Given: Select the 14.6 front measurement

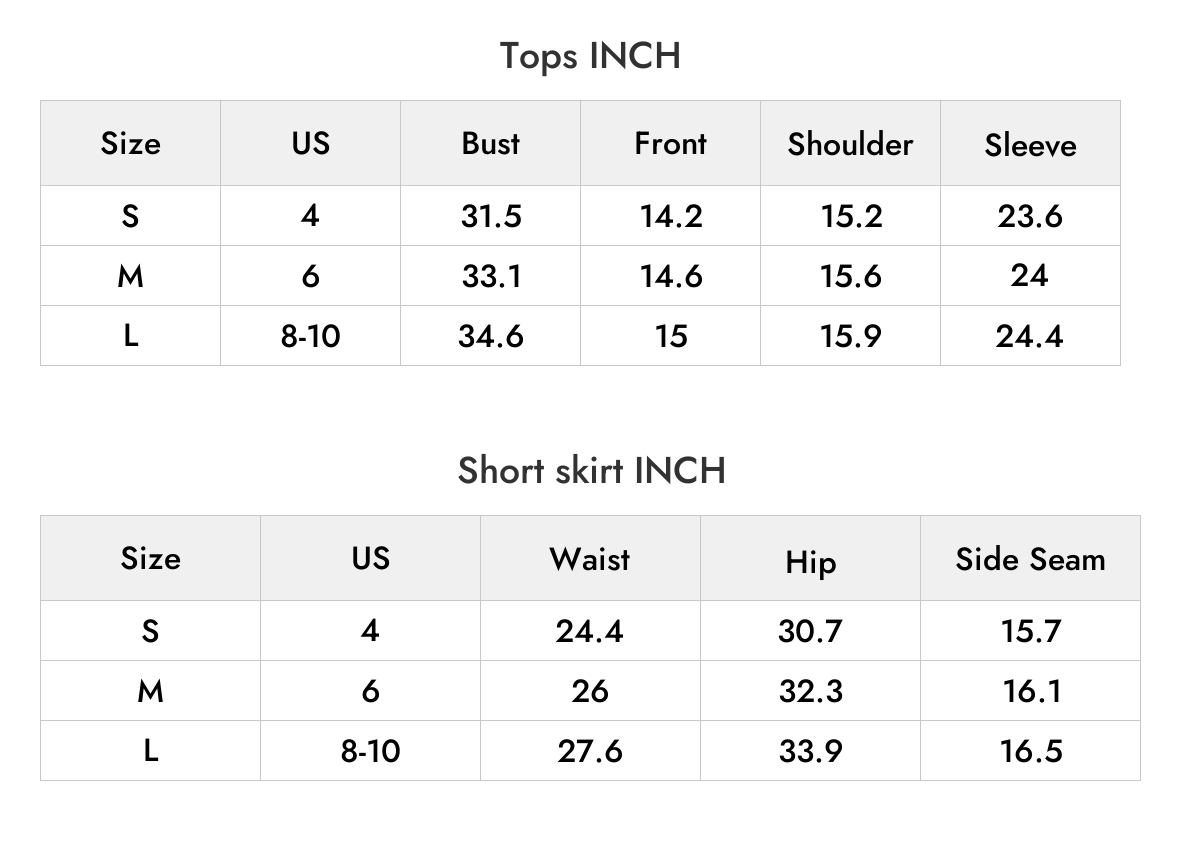Looking at the screenshot, I should click(671, 276).
